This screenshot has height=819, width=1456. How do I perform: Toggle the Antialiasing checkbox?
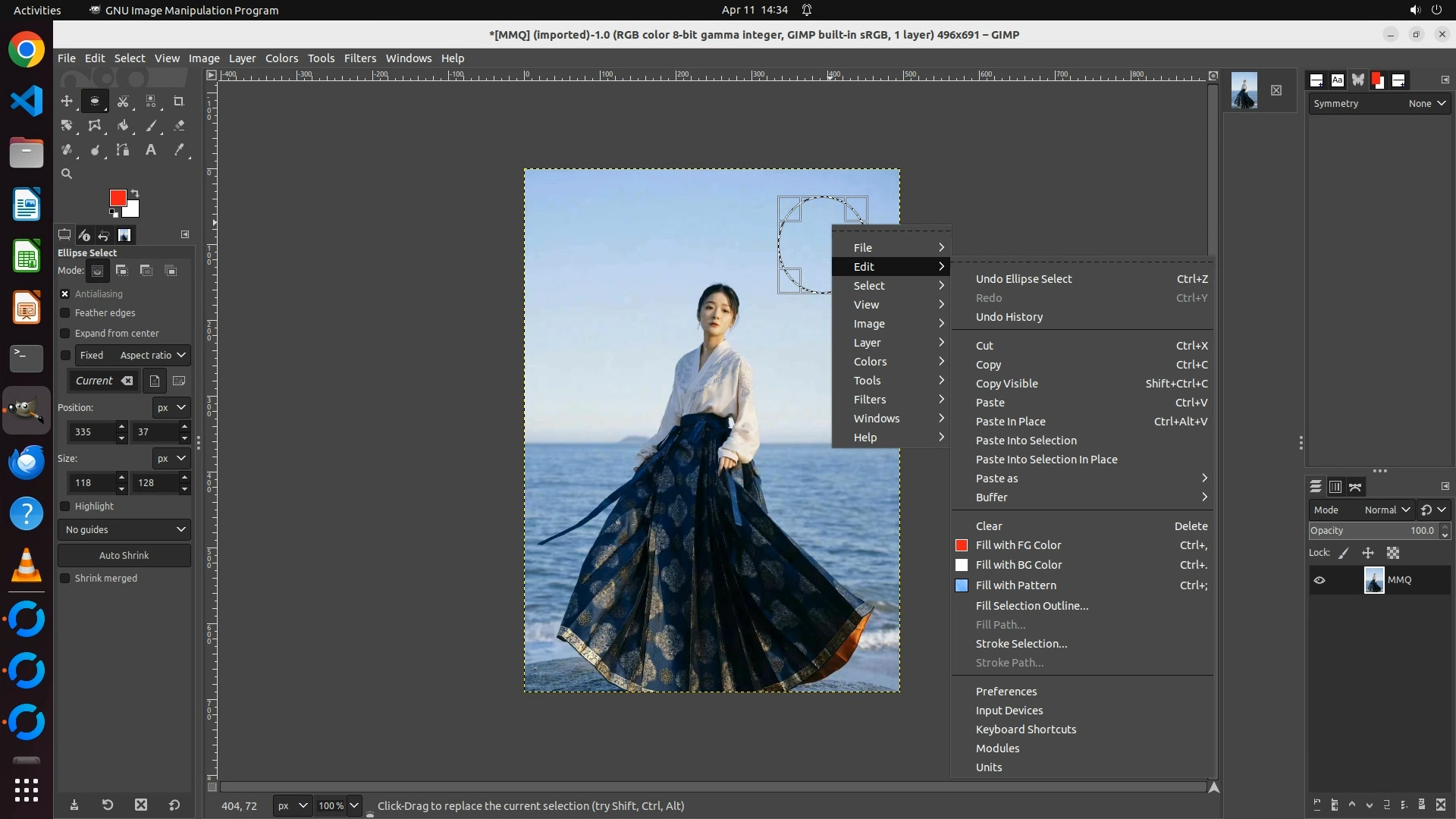(65, 294)
